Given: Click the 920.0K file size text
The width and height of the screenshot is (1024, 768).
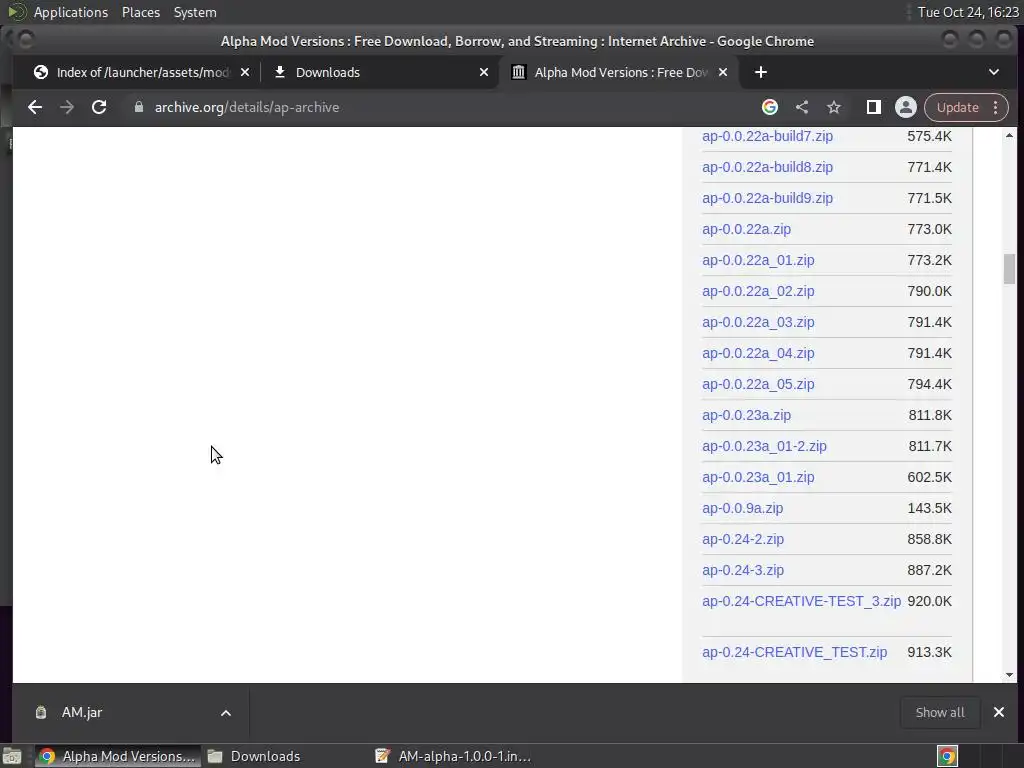Looking at the screenshot, I should point(929,601).
